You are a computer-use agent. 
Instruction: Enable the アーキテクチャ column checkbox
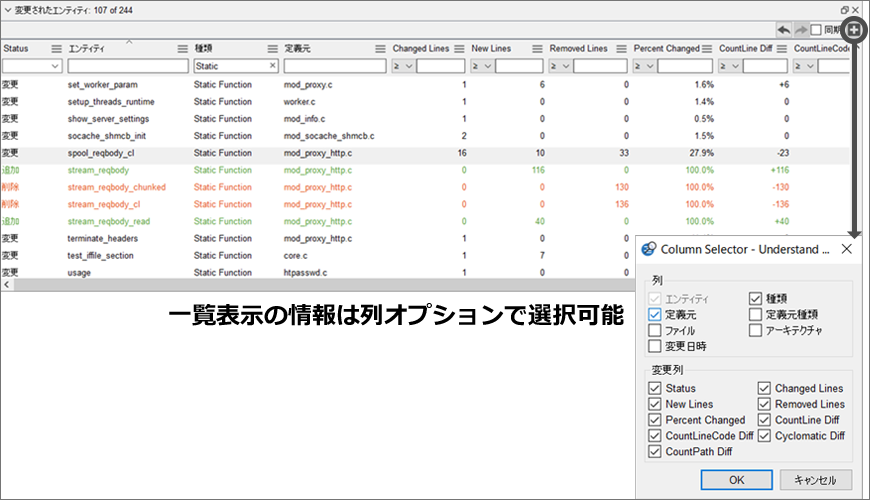[x=755, y=330]
